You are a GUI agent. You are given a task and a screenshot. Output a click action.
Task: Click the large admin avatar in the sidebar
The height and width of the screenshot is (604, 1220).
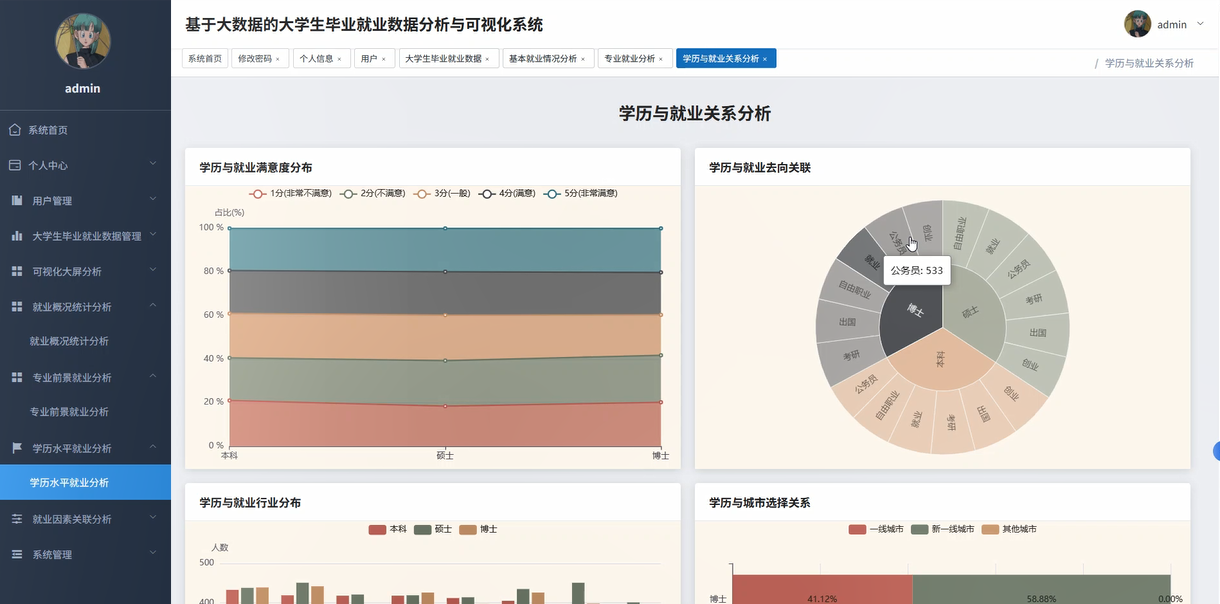click(x=83, y=41)
